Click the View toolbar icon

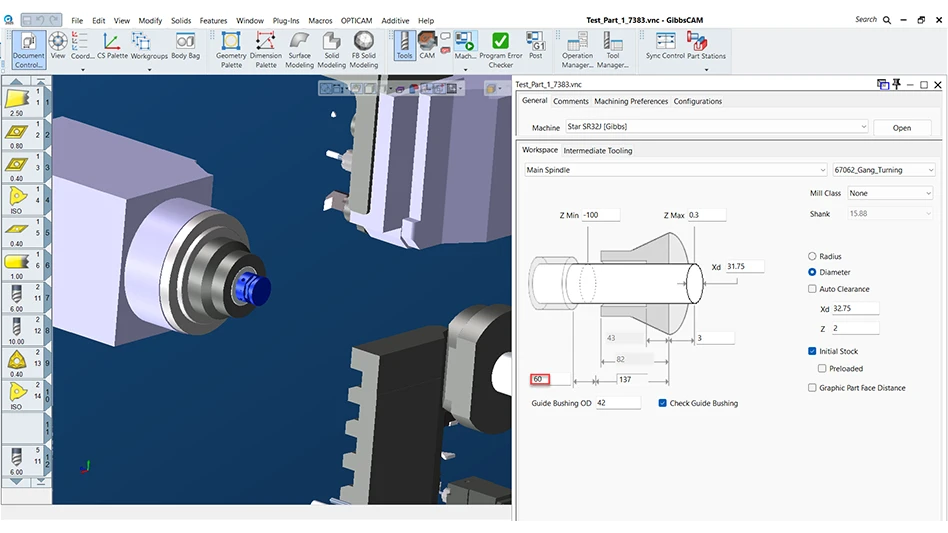pyautogui.click(x=58, y=46)
